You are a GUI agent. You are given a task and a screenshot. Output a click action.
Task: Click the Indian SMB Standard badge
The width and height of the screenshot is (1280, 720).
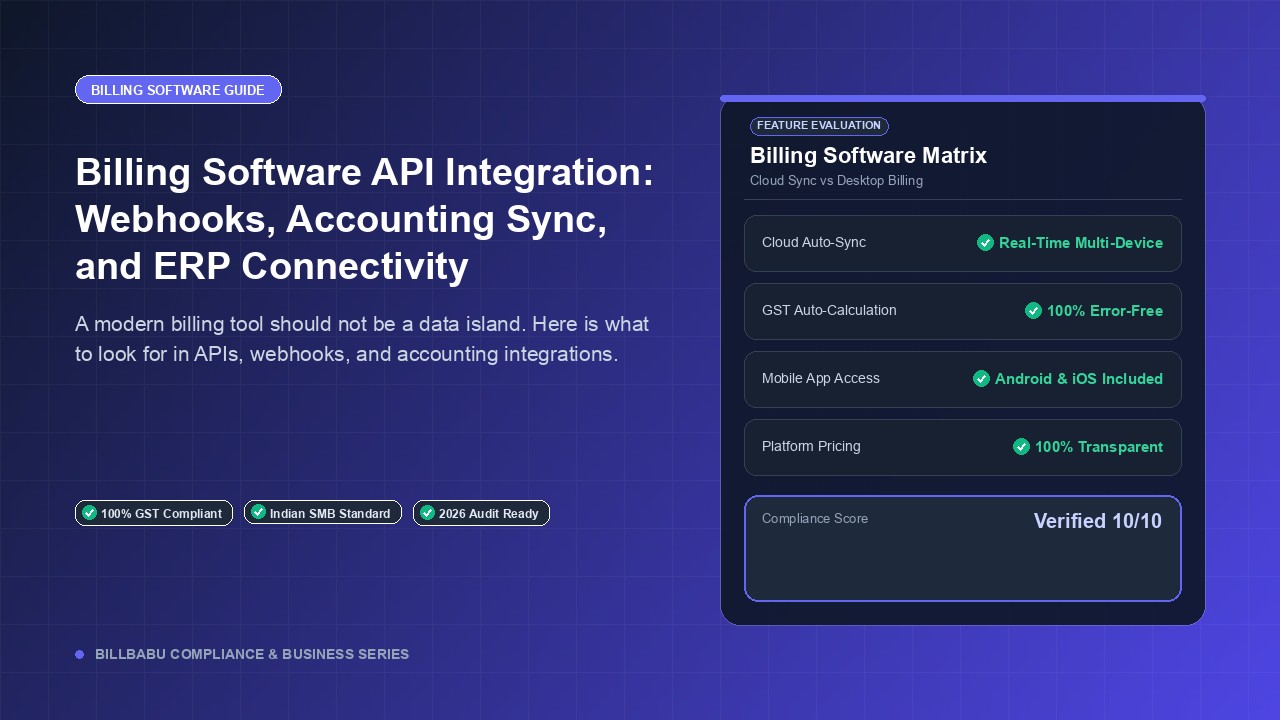(x=323, y=513)
